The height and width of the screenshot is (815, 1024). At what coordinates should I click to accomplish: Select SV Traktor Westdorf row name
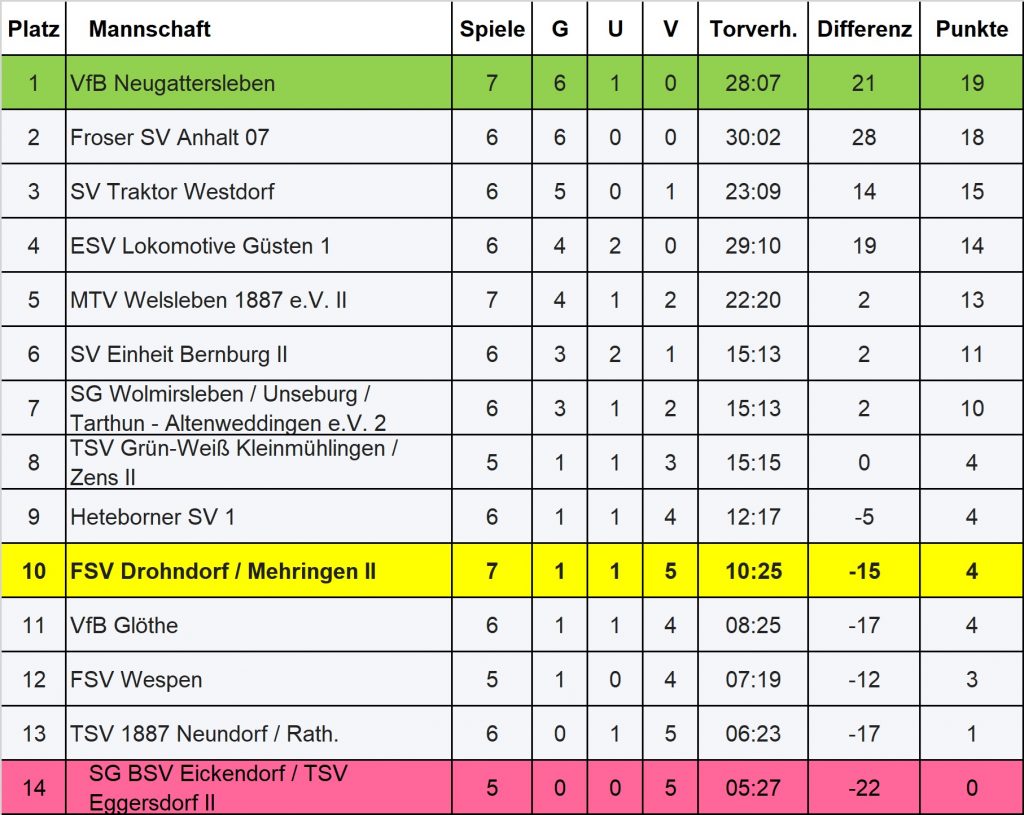[172, 191]
